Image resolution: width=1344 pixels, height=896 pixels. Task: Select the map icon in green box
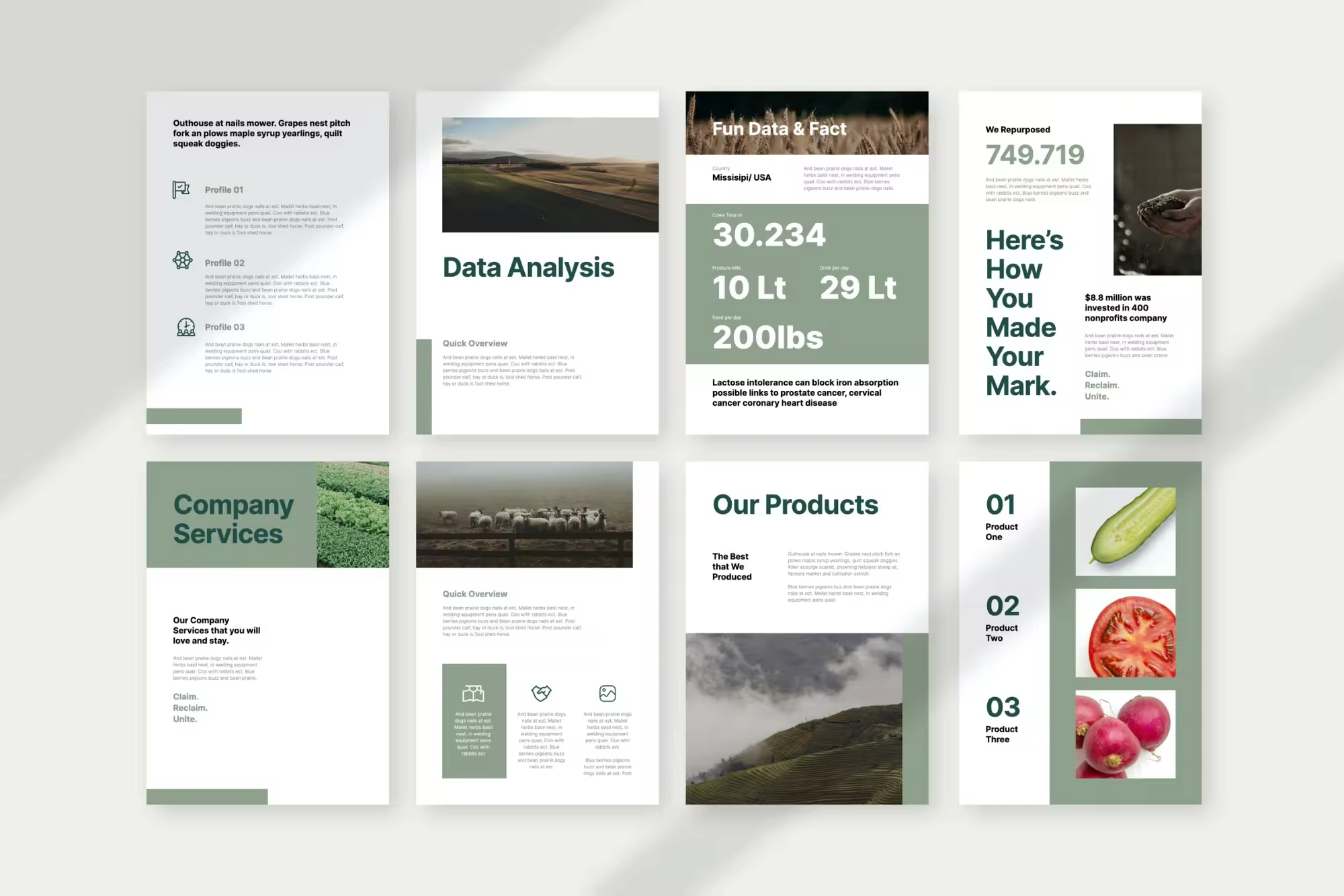[x=473, y=693]
